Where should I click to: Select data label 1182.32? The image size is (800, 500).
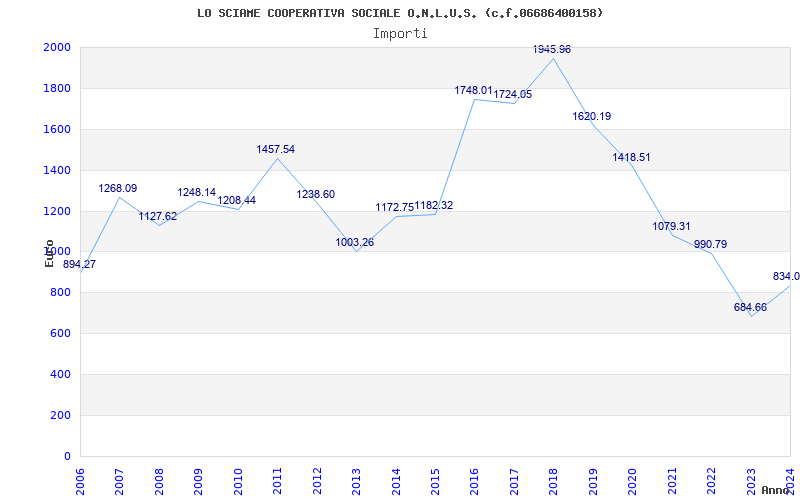(x=434, y=206)
